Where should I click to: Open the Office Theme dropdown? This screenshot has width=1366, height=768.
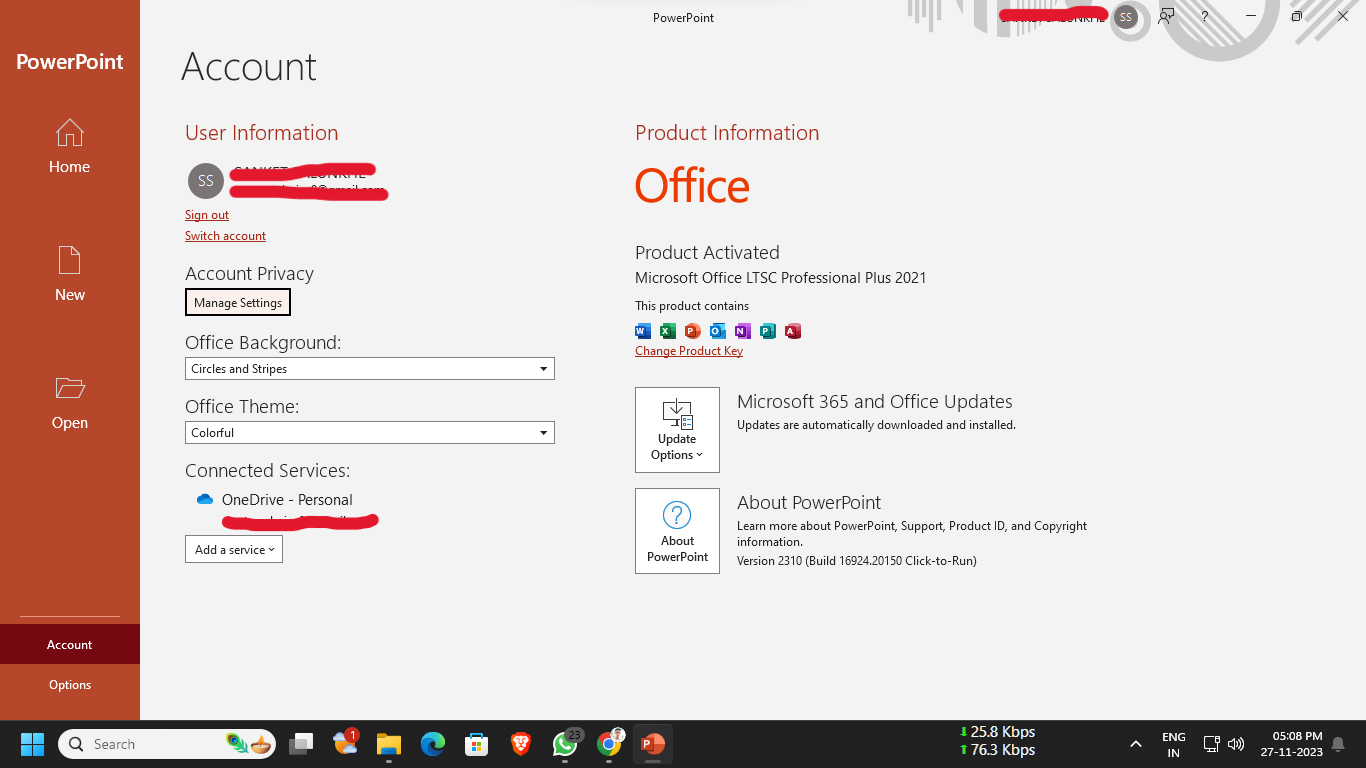tap(369, 433)
